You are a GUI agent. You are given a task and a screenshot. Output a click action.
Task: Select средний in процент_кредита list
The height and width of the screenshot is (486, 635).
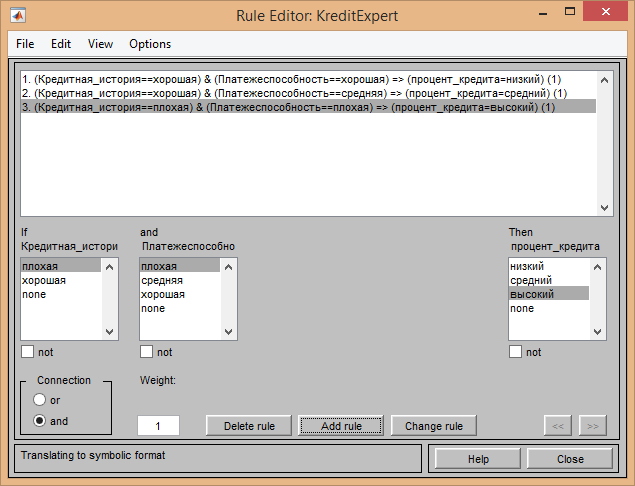coord(549,280)
